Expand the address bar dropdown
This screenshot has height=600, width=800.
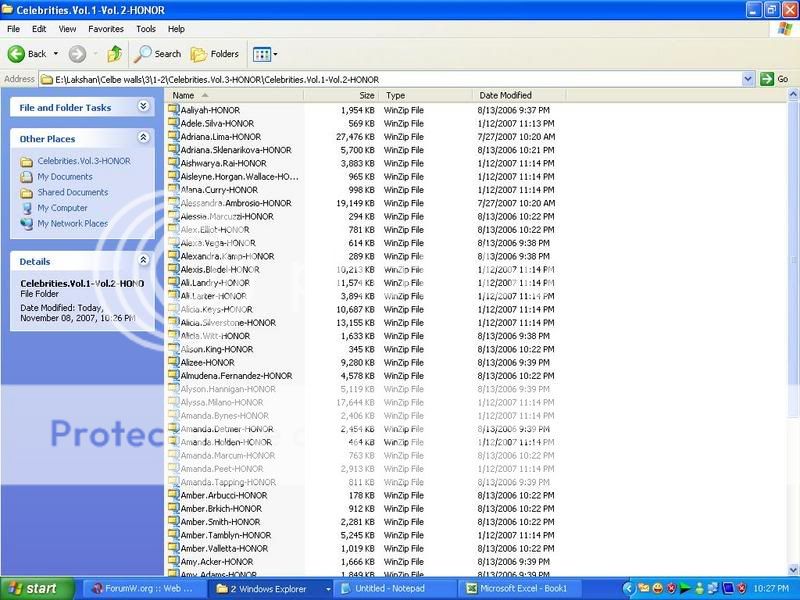(x=747, y=79)
